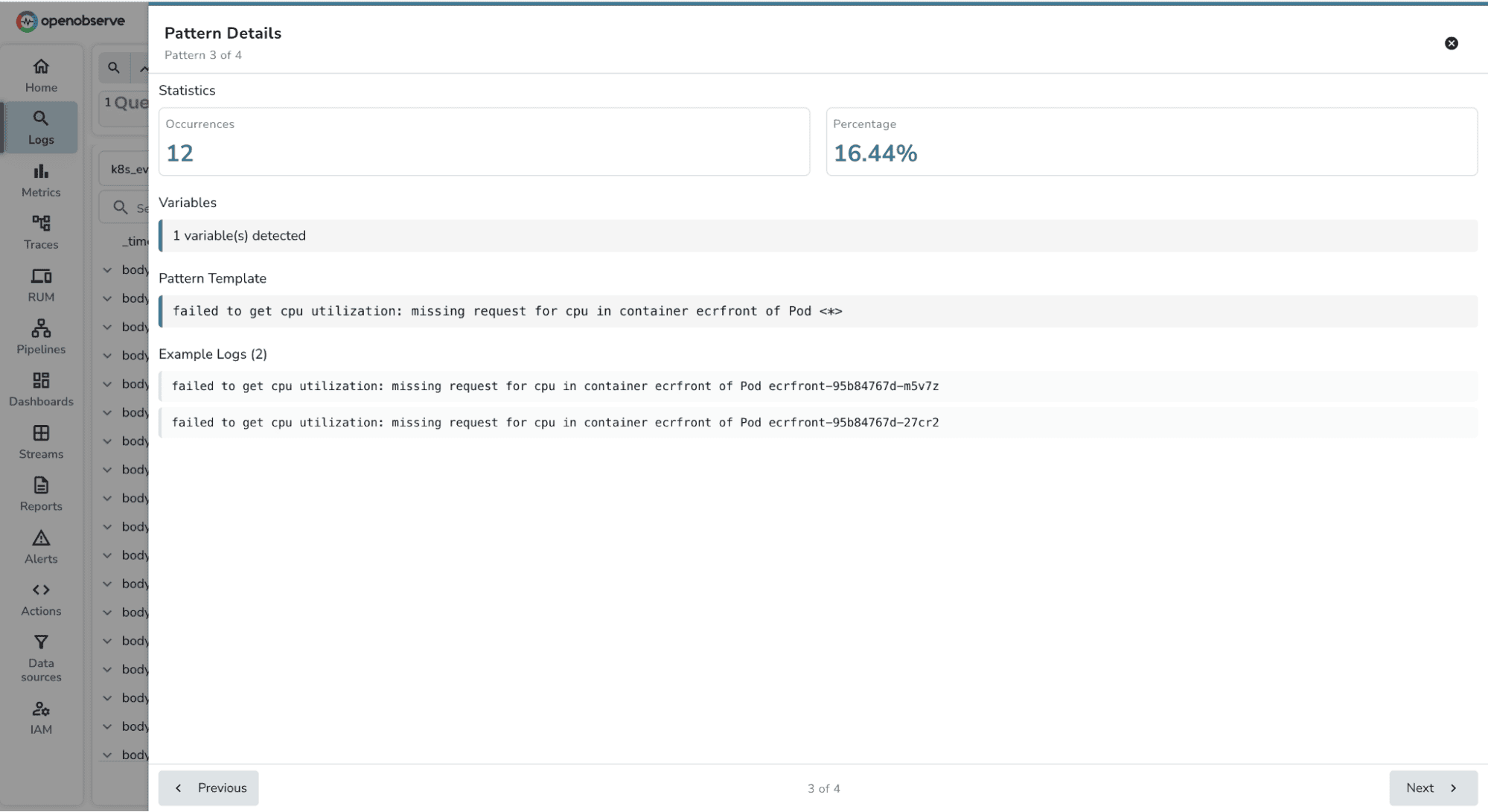Open the Pipelines page
This screenshot has width=1488, height=812.
pos(41,336)
